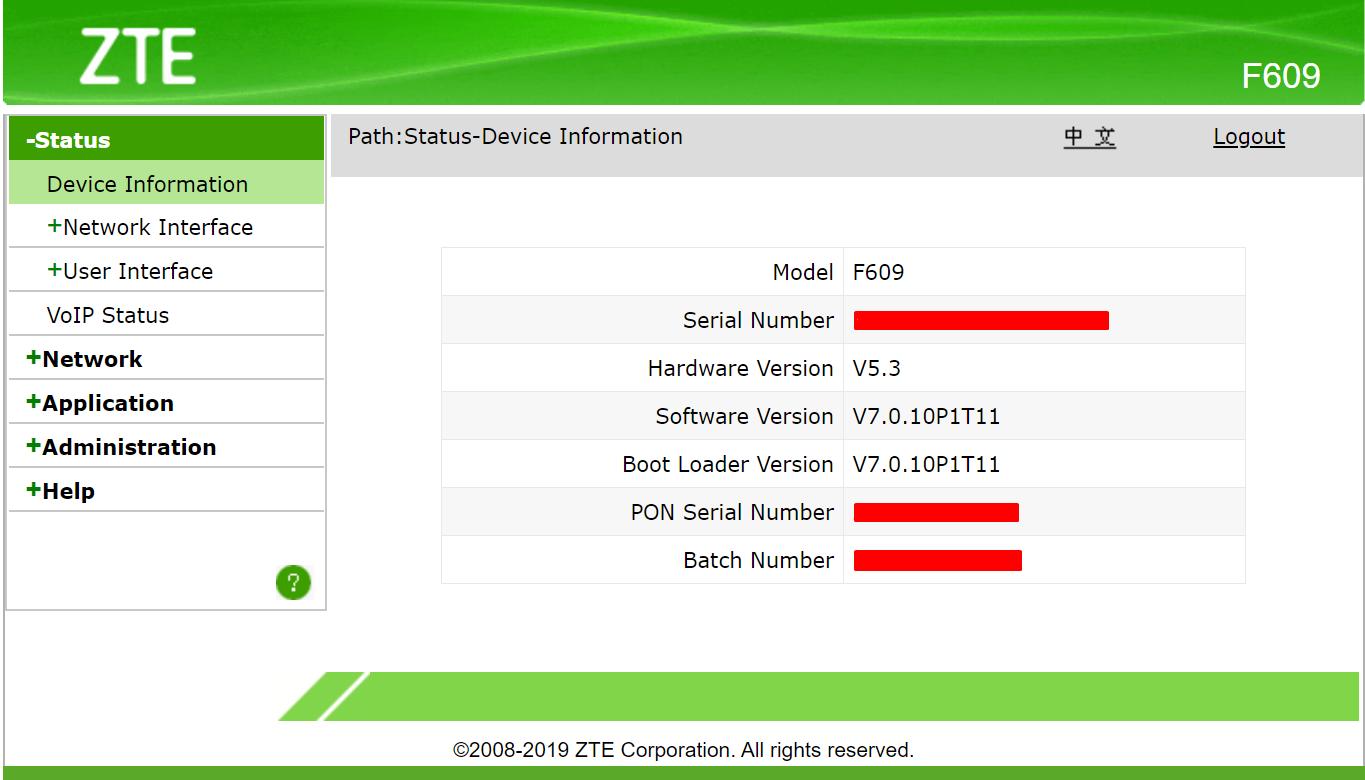Switch language to Chinese (中文)
Viewport: 1365px width, 780px height.
pyautogui.click(x=1090, y=137)
